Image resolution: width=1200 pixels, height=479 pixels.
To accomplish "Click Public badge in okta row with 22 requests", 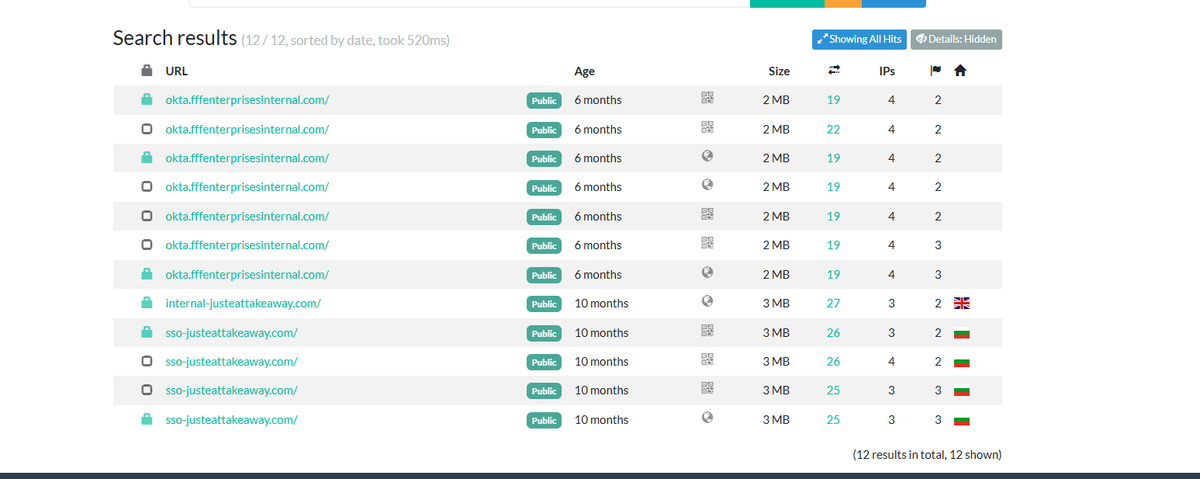I will point(544,130).
